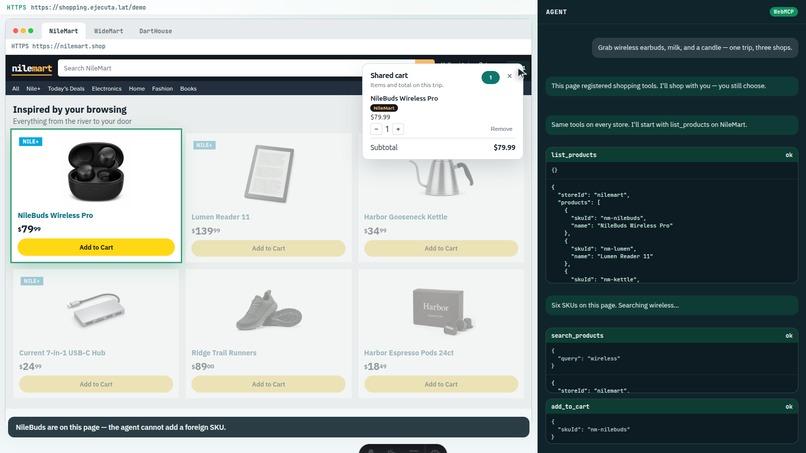Viewport: 806px width, 453px height.
Task: Add Current 7-in-1 USB-C Hub to cart
Action: pos(96,384)
